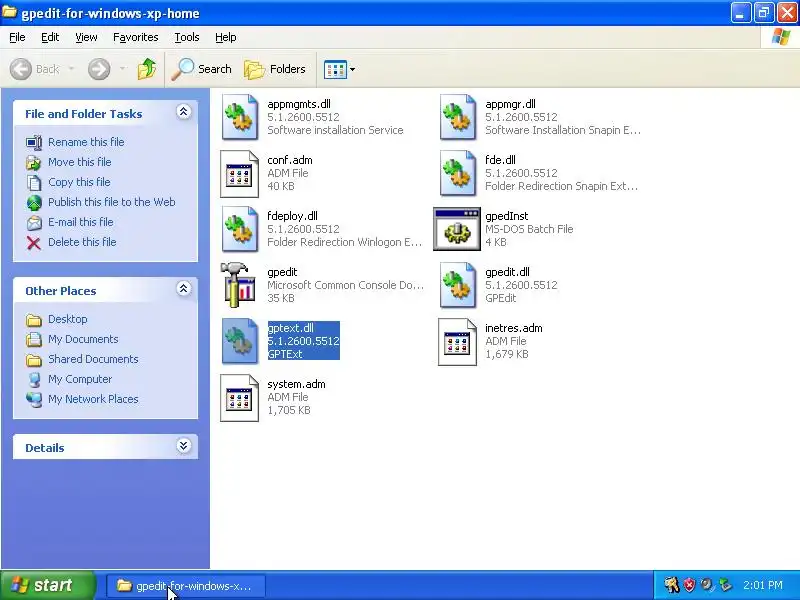This screenshot has height=600, width=800.
Task: Click E-mail this file
Action: (x=81, y=222)
